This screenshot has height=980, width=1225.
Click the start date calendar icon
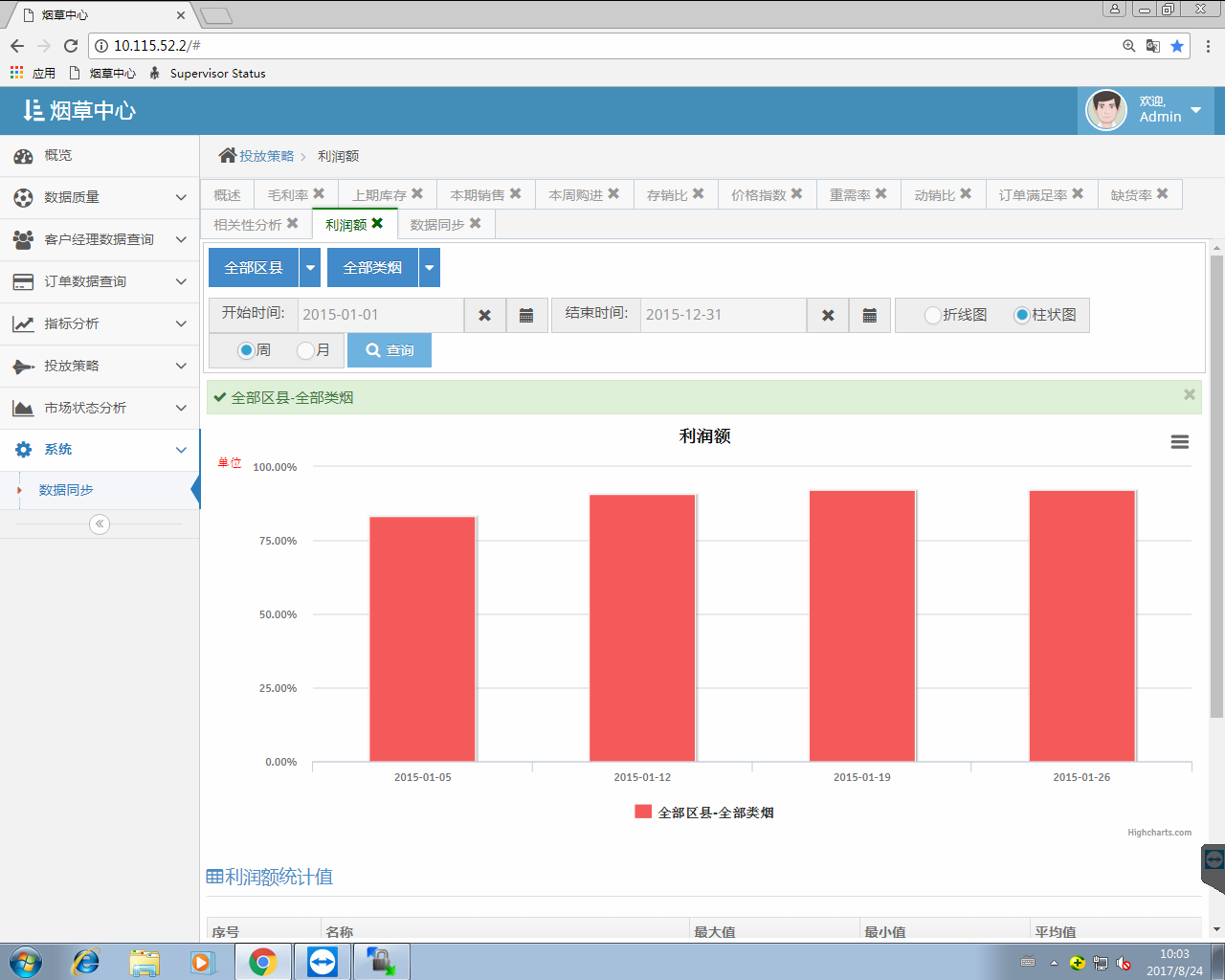coord(526,315)
